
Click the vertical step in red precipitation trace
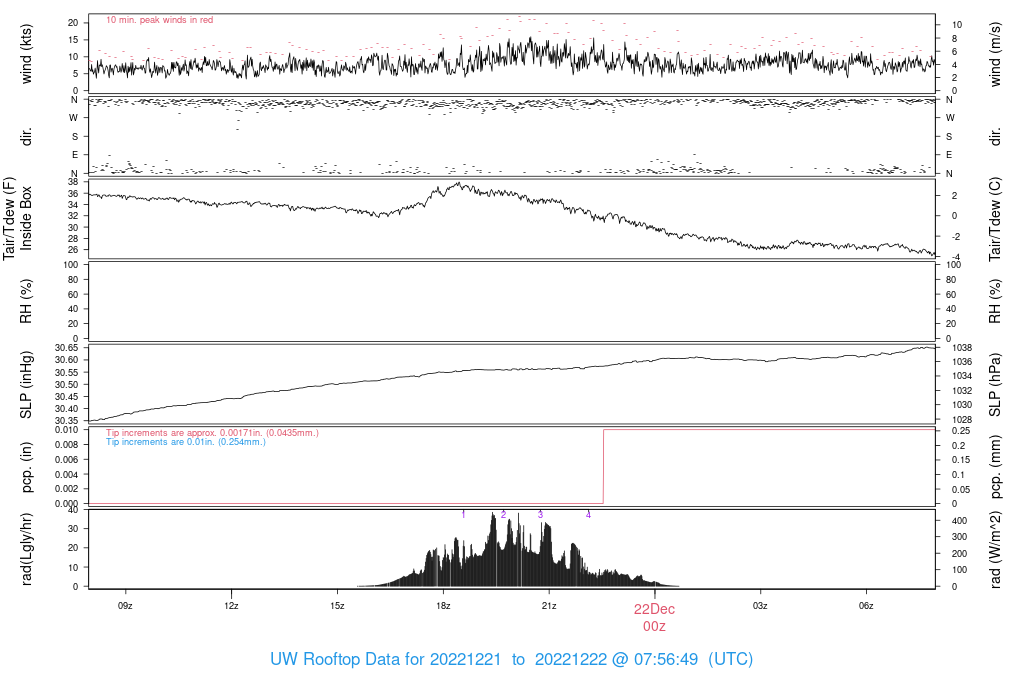click(x=603, y=466)
